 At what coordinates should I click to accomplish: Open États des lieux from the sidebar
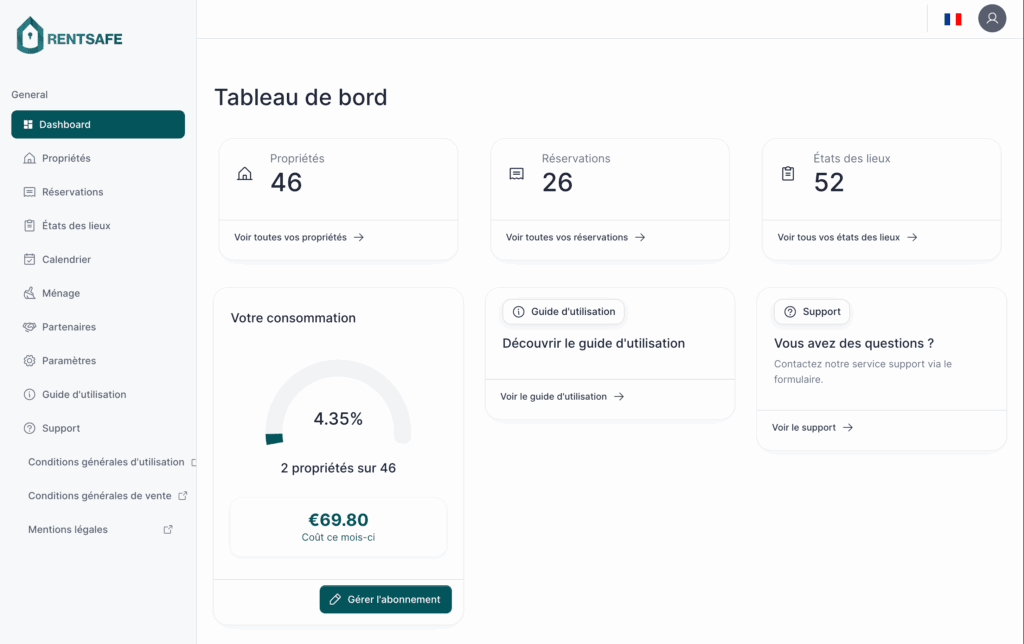[x=31, y=225]
